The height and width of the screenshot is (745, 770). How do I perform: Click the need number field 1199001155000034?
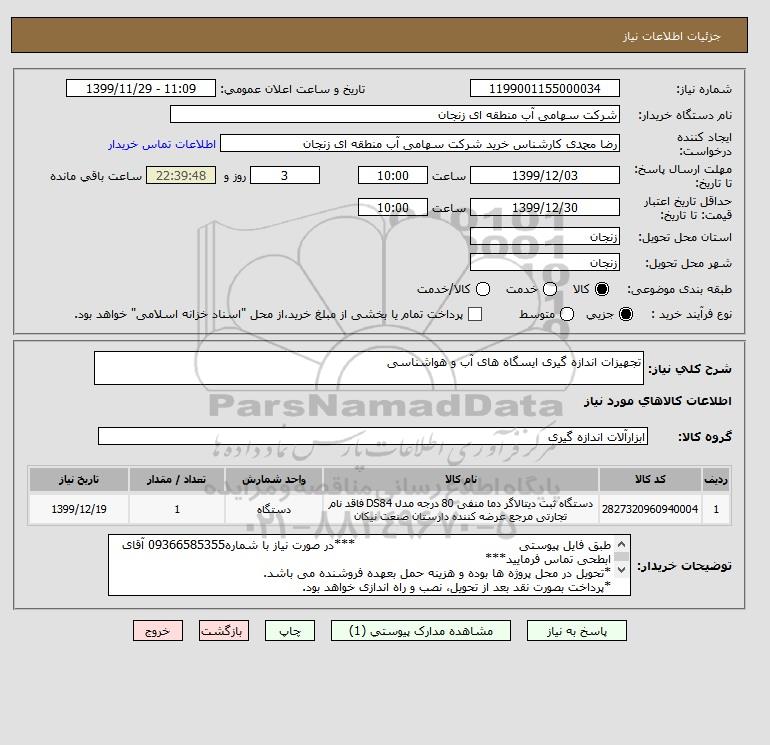(x=545, y=88)
